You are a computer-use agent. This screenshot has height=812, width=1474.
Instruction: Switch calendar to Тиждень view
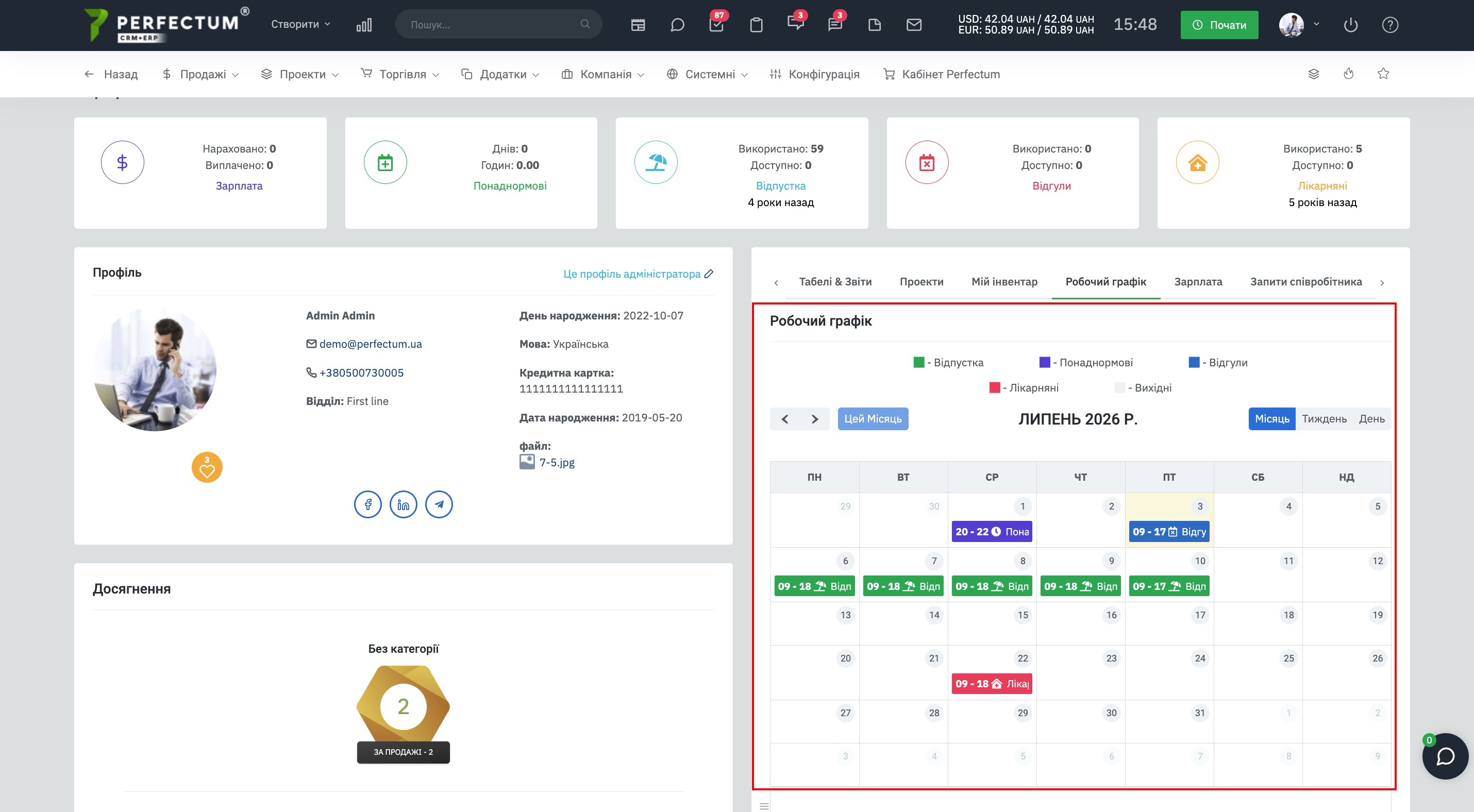(1324, 418)
